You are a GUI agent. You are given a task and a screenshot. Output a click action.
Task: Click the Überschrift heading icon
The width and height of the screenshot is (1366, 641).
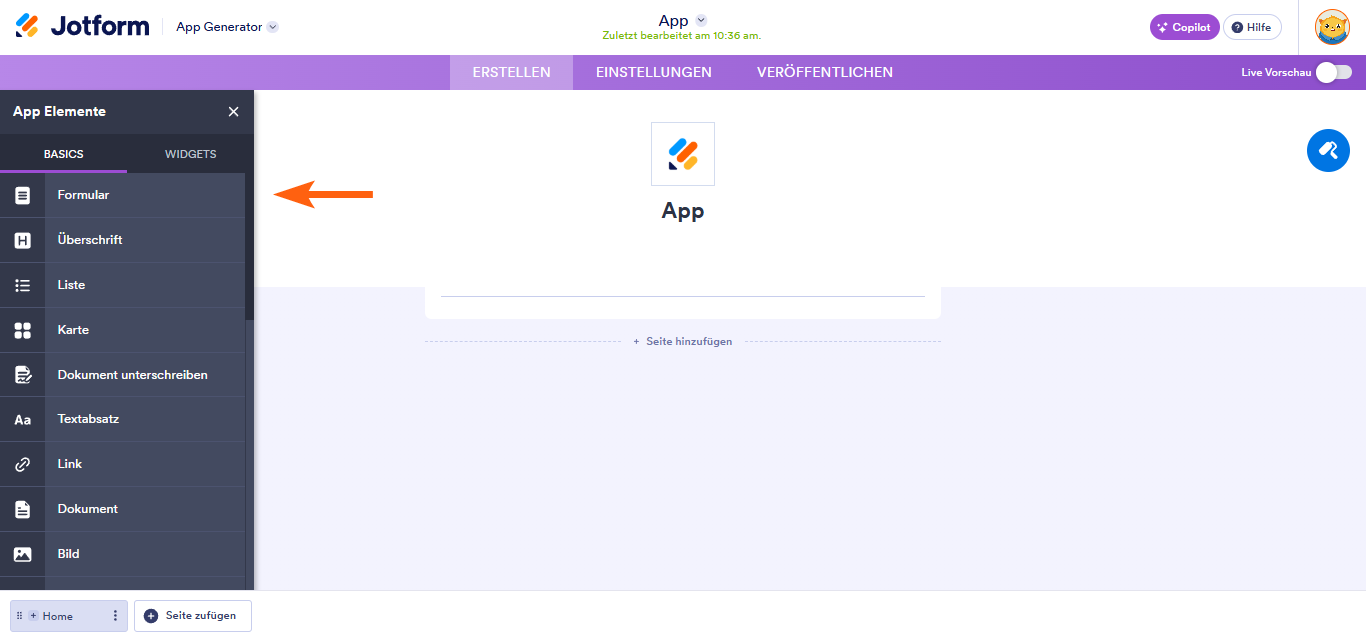click(x=23, y=240)
